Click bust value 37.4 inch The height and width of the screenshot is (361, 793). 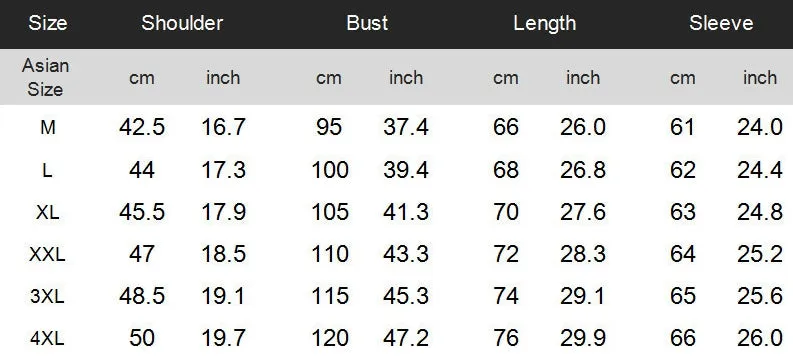tap(406, 127)
